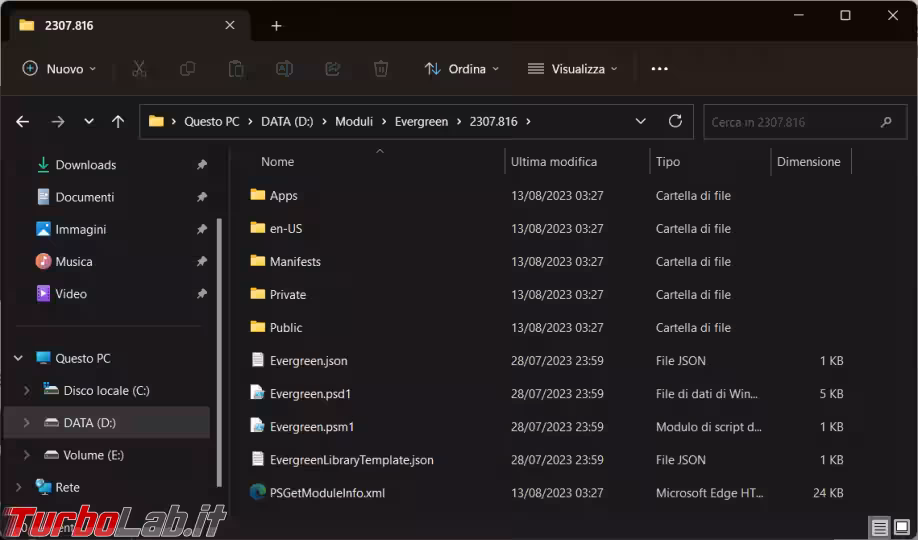Expand the Rete tree node

coord(18,487)
